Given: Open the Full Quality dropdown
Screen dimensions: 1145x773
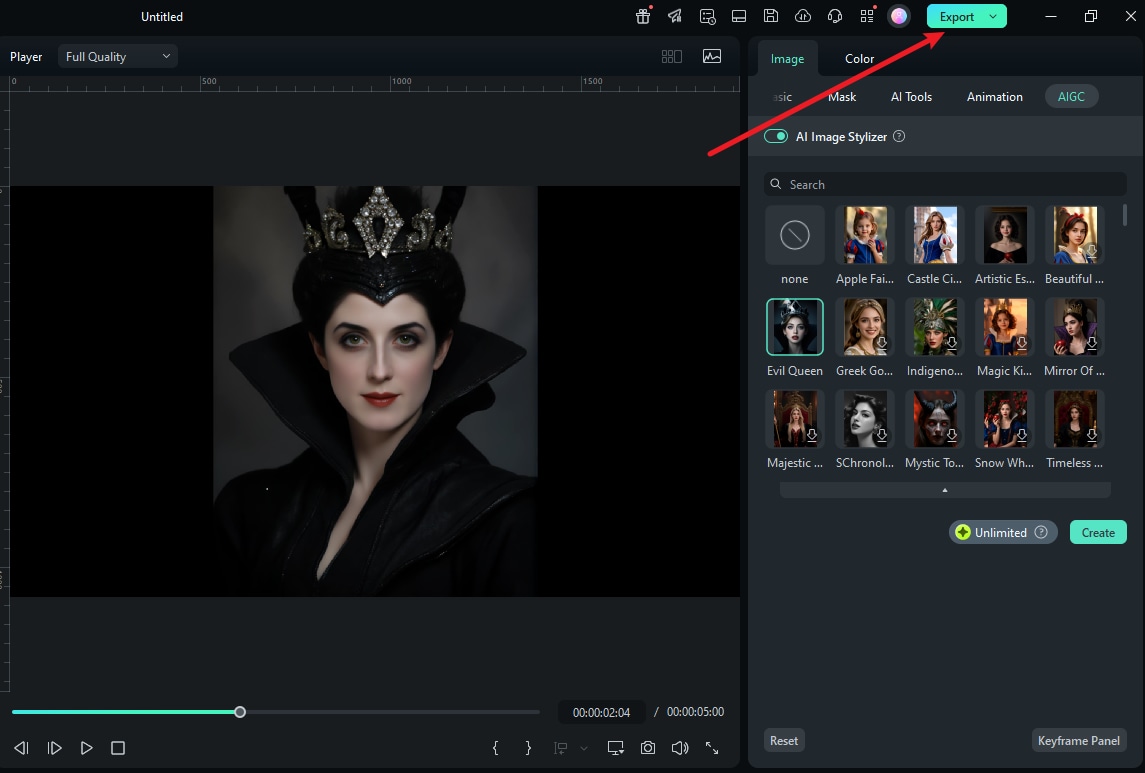Looking at the screenshot, I should 118,56.
